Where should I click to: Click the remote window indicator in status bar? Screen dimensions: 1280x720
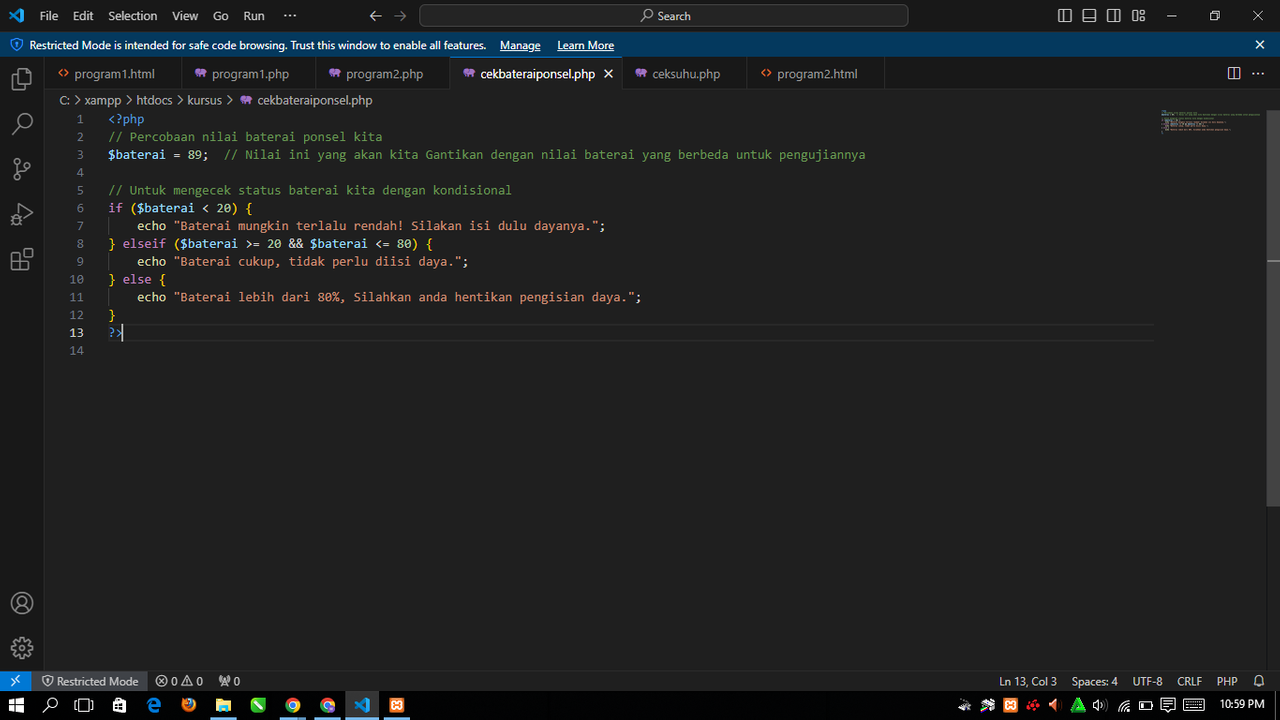click(15, 681)
